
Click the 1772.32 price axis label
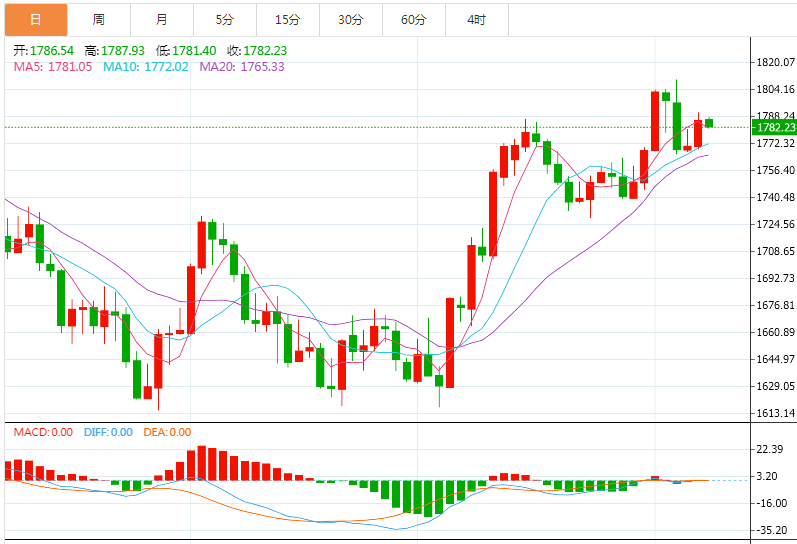(776, 143)
